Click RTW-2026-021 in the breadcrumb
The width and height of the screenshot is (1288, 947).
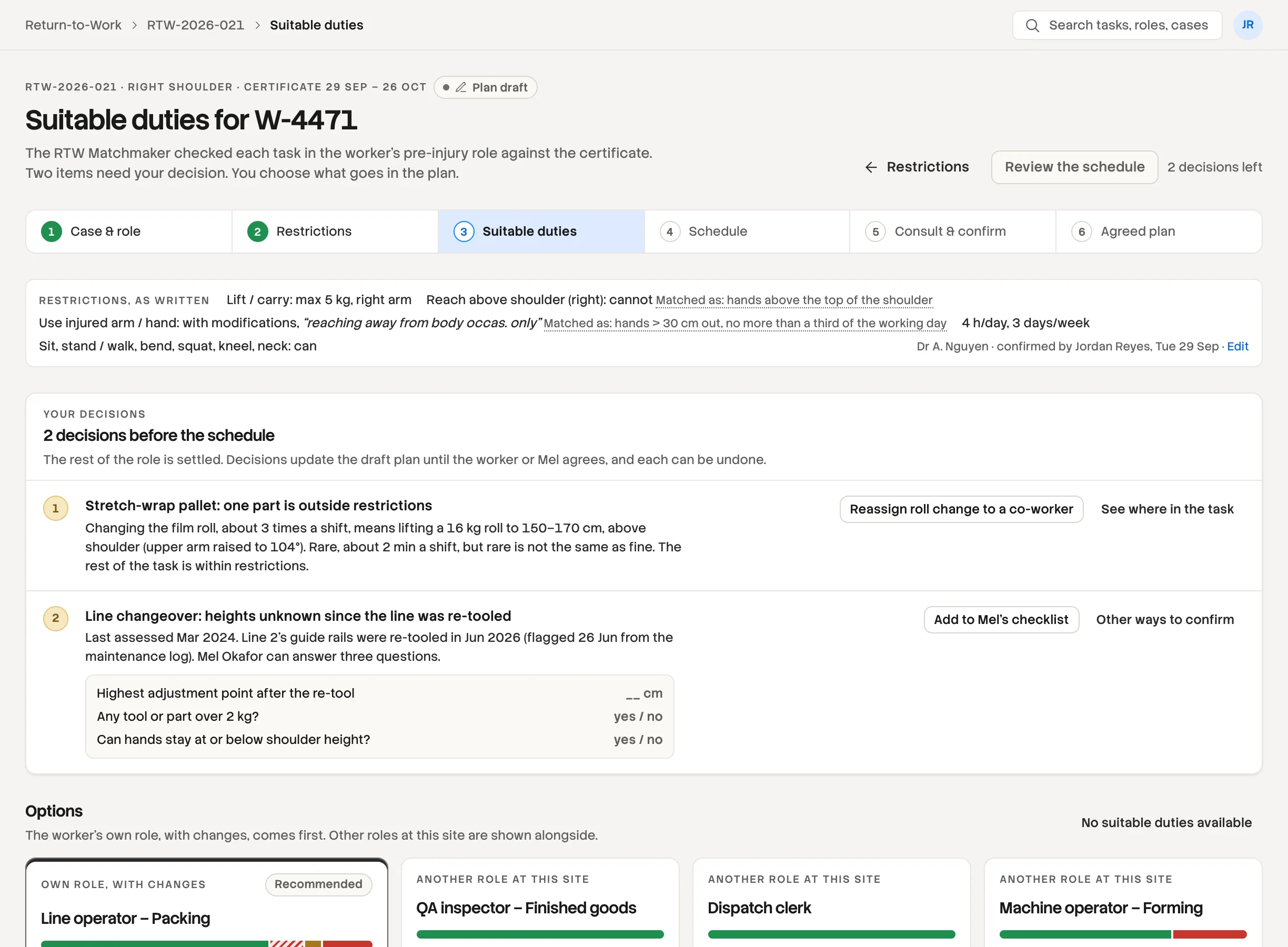pyautogui.click(x=196, y=25)
